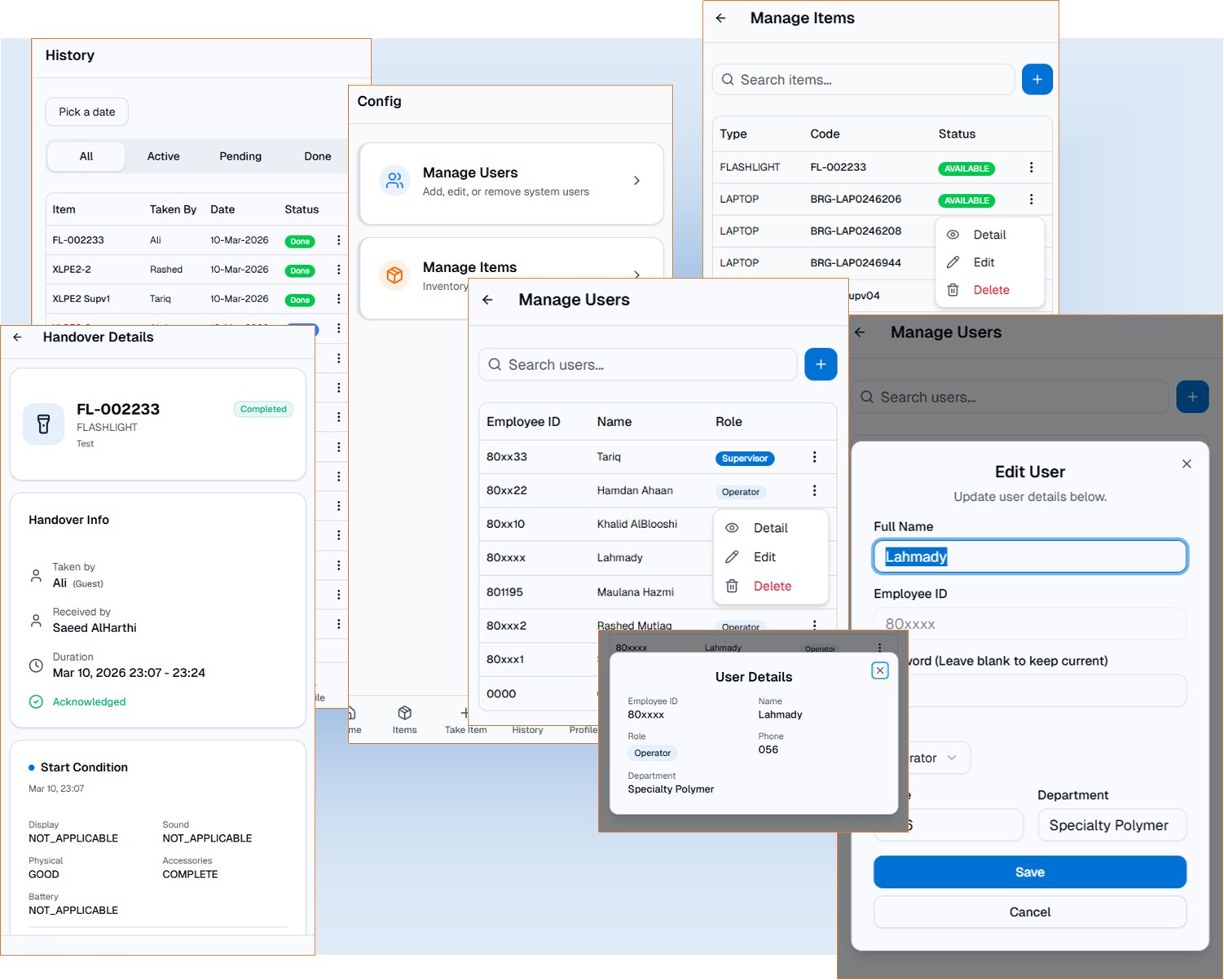Open the Pick a date selector
Viewport: 1224px width, 980px height.
(x=86, y=112)
